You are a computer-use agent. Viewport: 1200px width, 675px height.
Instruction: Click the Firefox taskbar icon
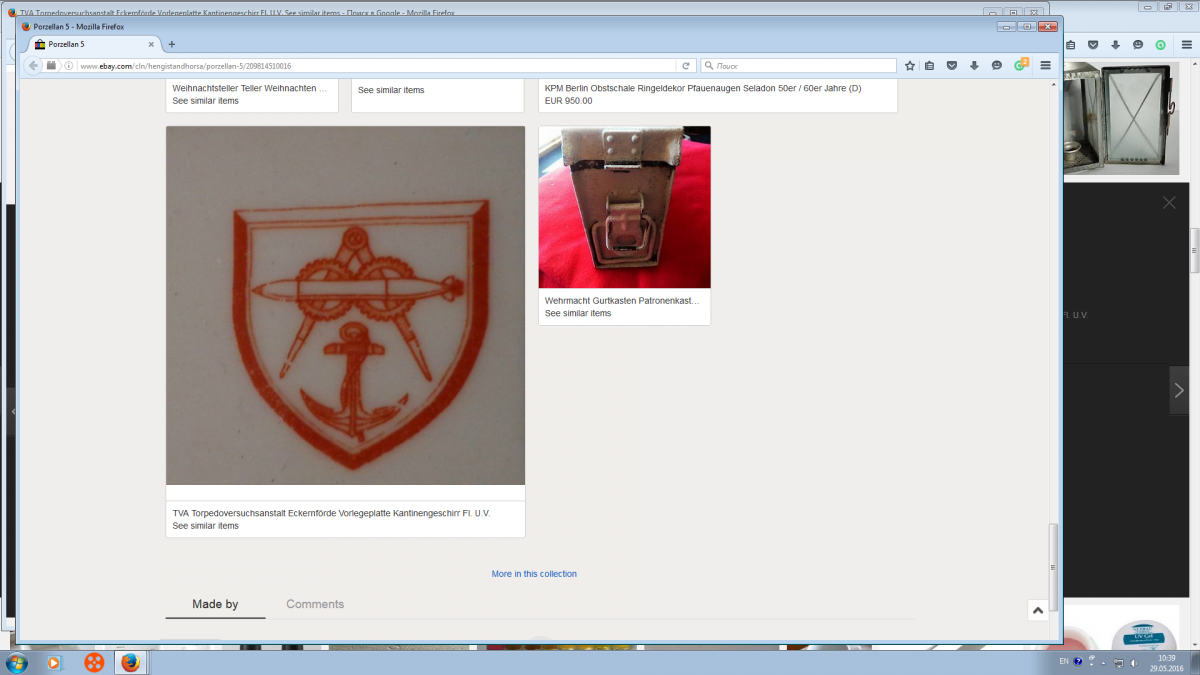(130, 662)
